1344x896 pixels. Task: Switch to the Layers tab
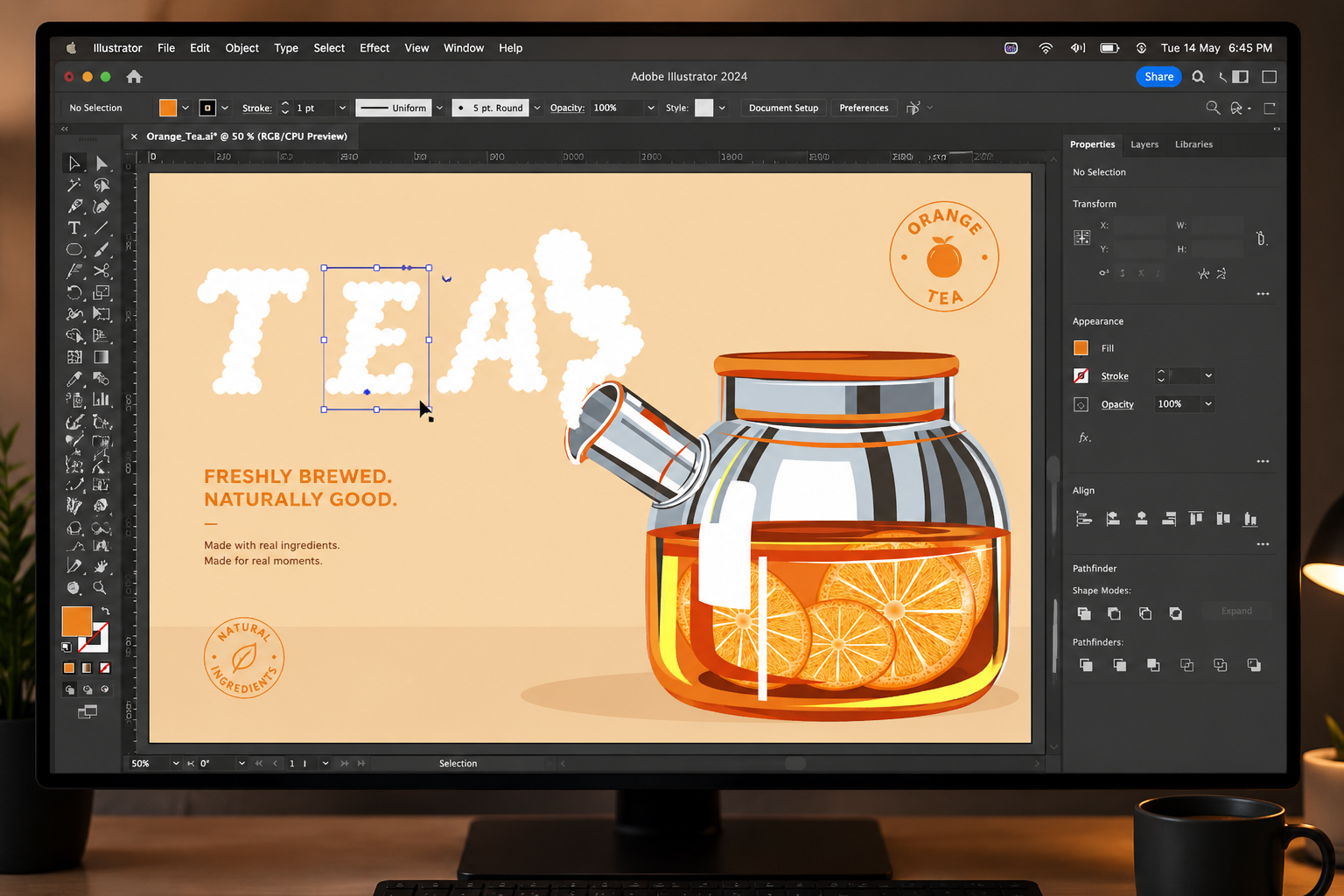click(1144, 144)
